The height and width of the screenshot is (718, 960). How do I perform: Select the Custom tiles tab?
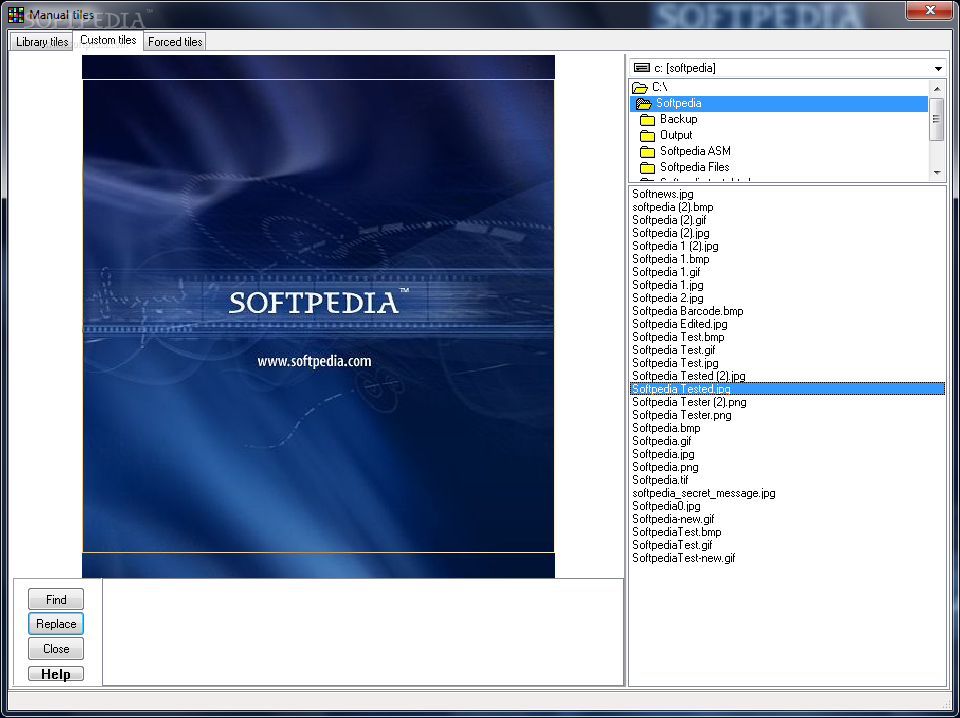(x=108, y=40)
